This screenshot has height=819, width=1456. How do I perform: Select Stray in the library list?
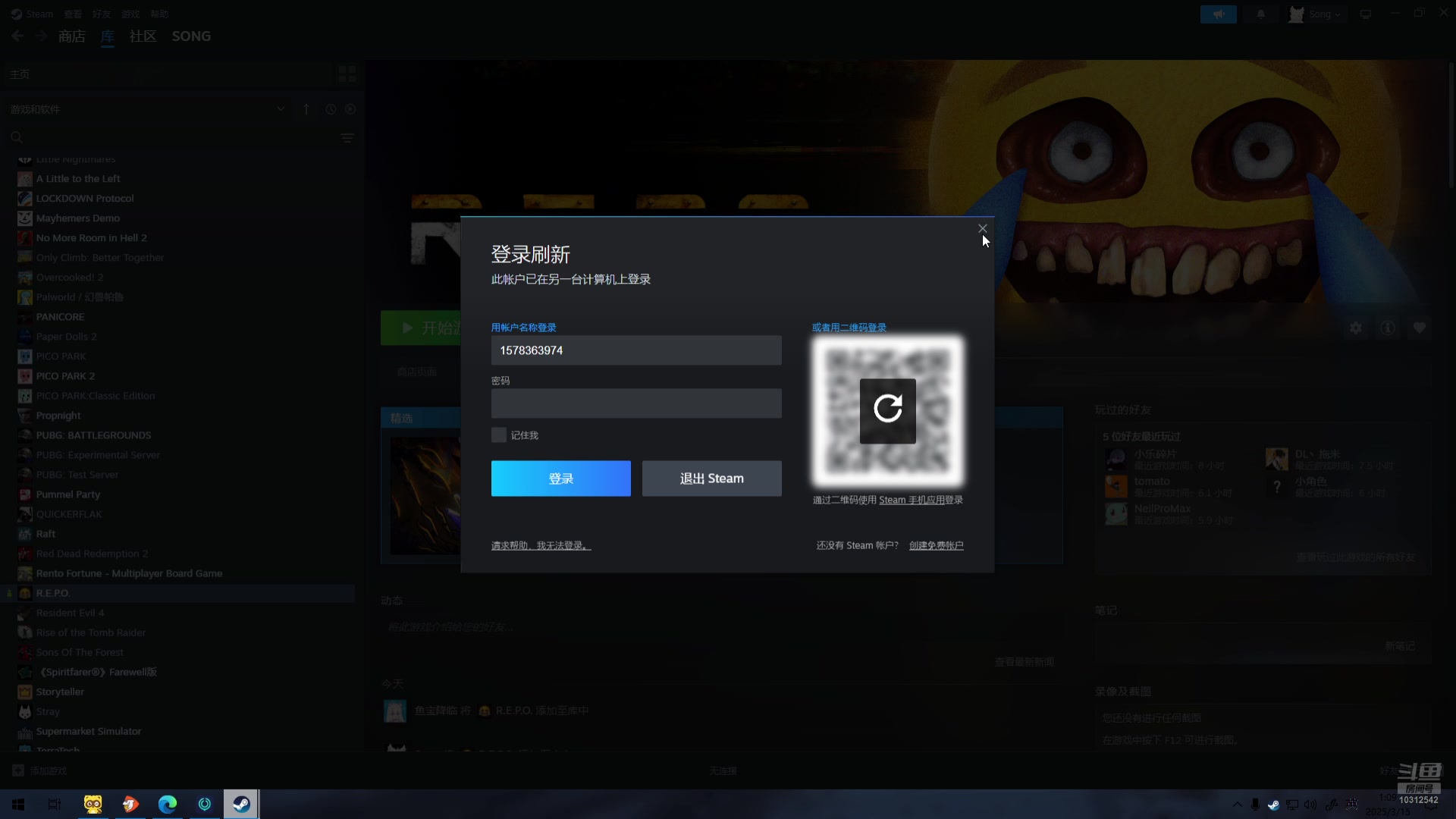tap(48, 711)
